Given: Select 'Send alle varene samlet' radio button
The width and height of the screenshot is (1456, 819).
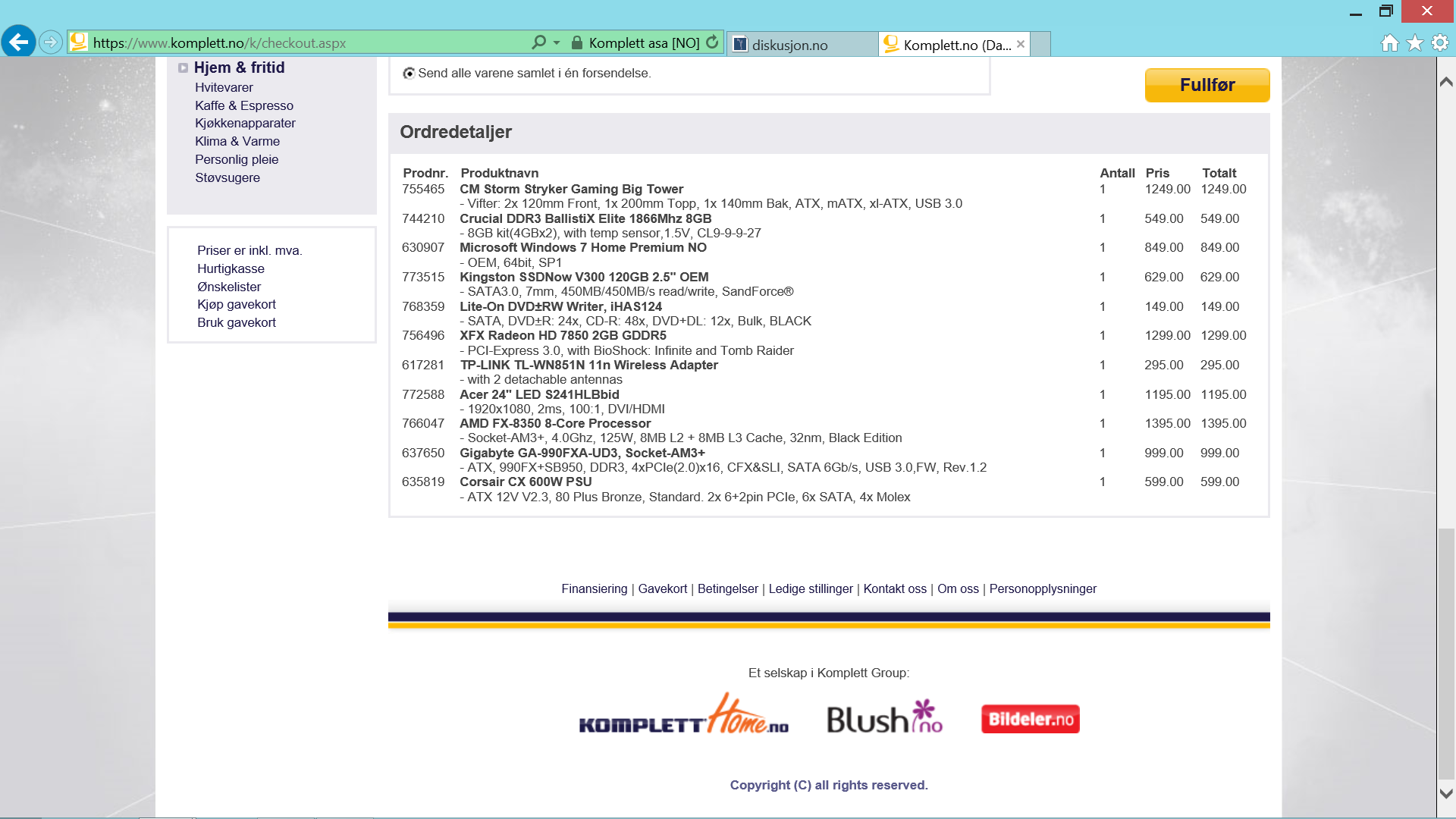Looking at the screenshot, I should (409, 74).
